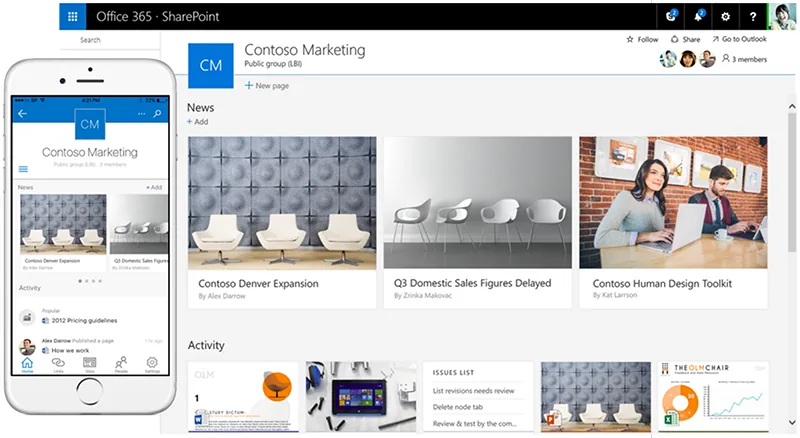Click the scrollbar down arrow
800x438 pixels.
(x=792, y=422)
